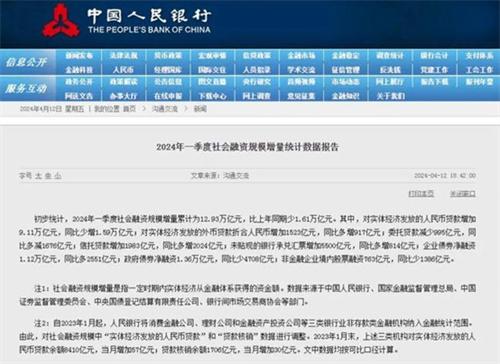500x364 pixels.
Task: Select 关于我们 in the navigation
Action: pos(390,96)
